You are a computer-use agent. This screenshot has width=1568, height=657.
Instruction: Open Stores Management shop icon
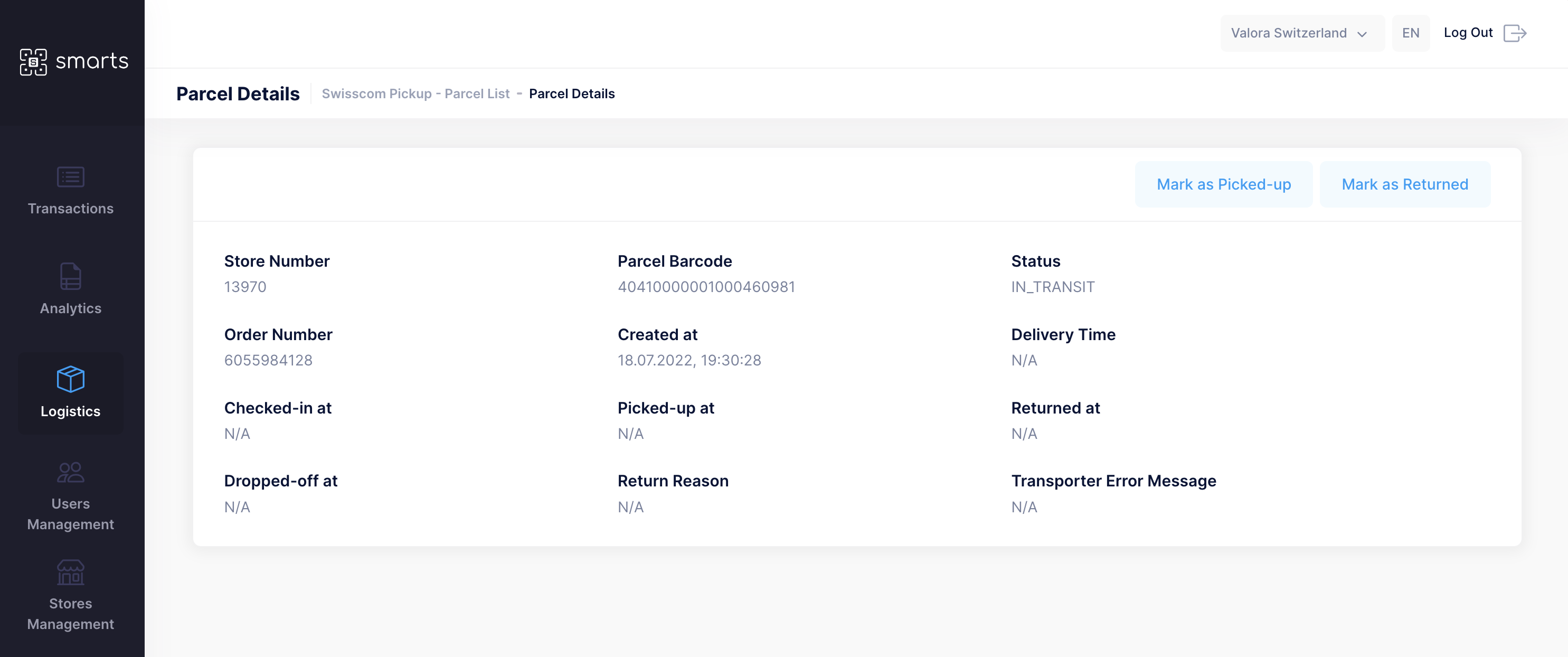[71, 572]
